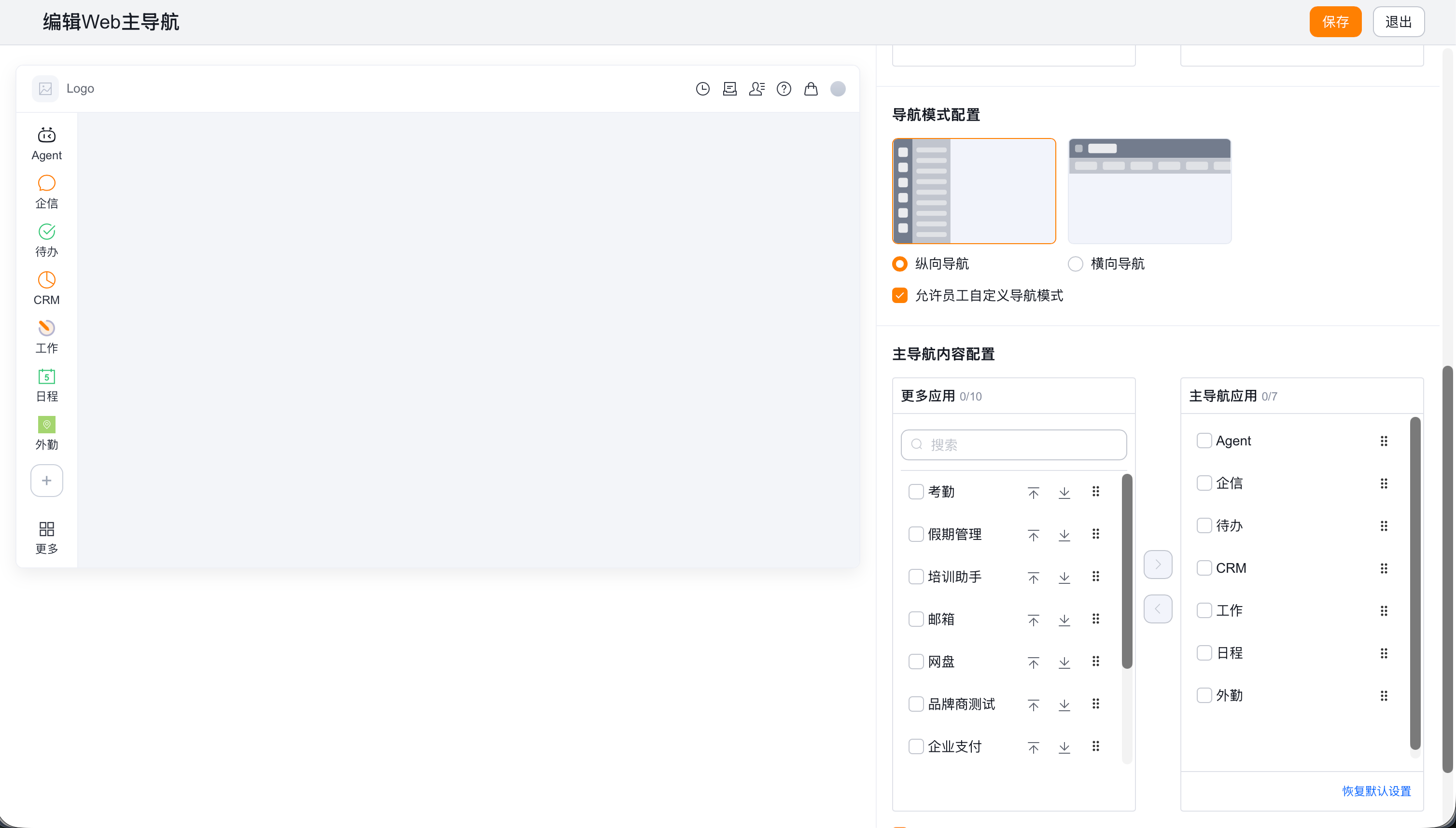Move 考勤 to top with the up arrow
Image resolution: width=1456 pixels, height=828 pixels.
1033,492
